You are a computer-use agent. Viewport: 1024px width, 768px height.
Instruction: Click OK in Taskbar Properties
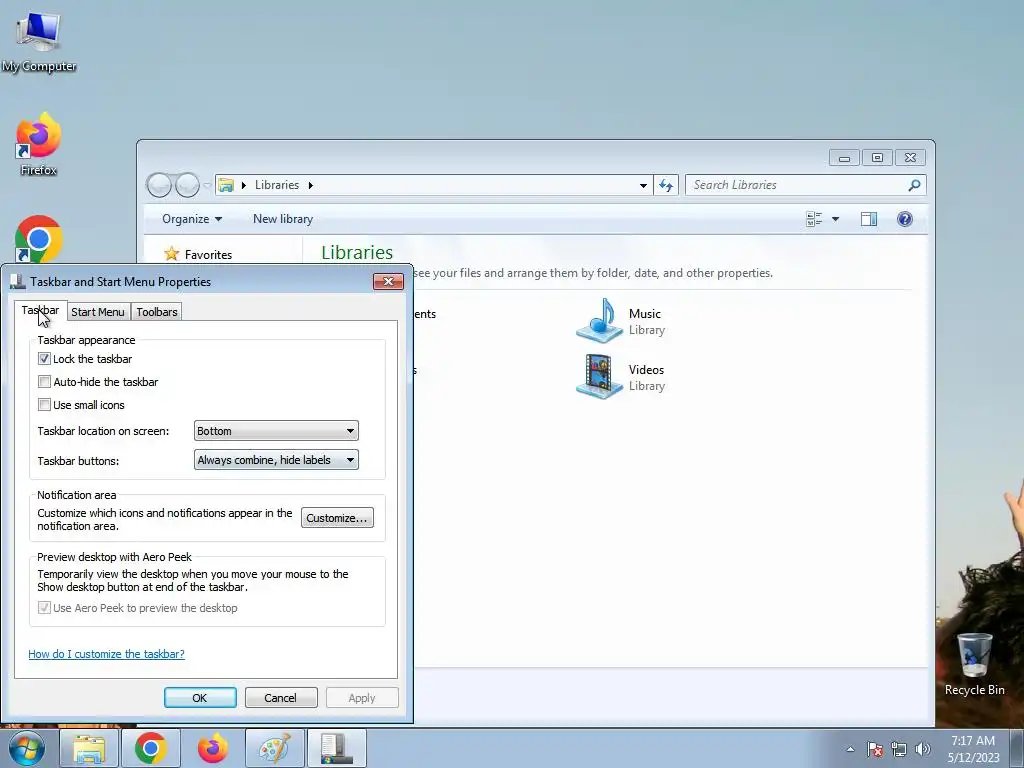(x=200, y=697)
